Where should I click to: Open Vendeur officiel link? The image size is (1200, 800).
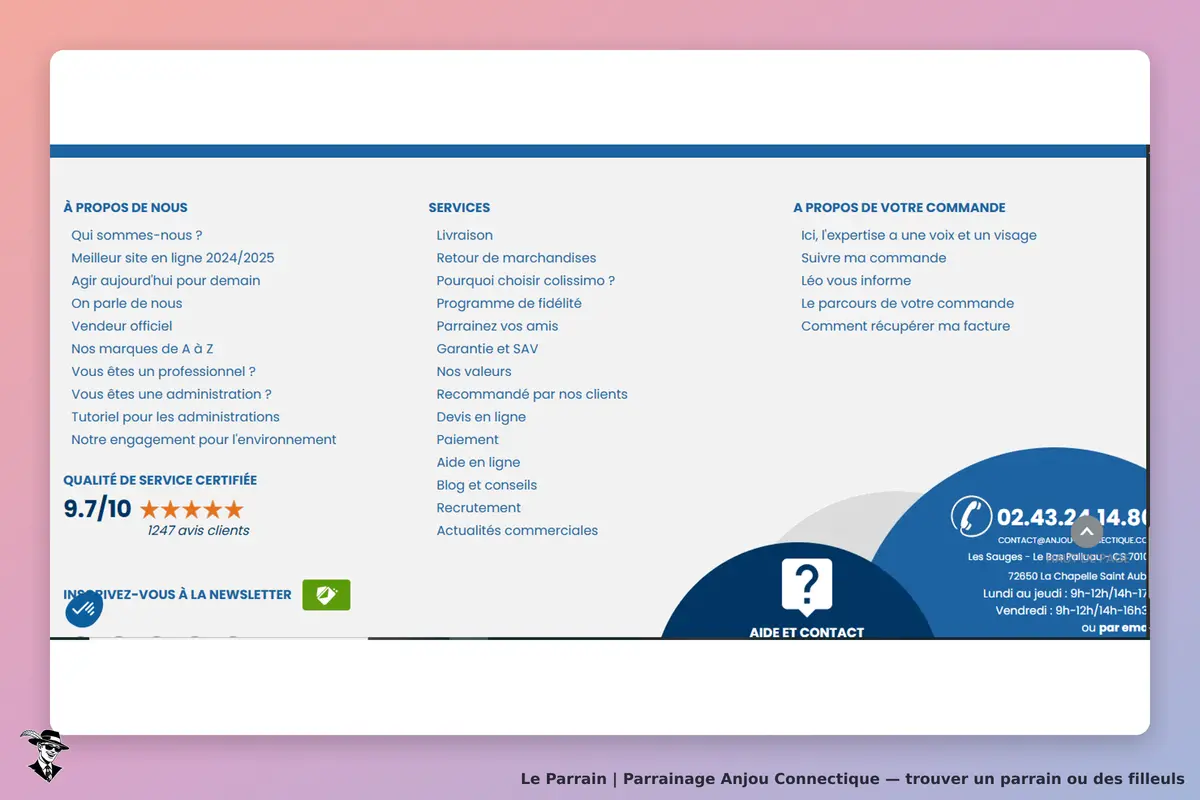(x=122, y=326)
